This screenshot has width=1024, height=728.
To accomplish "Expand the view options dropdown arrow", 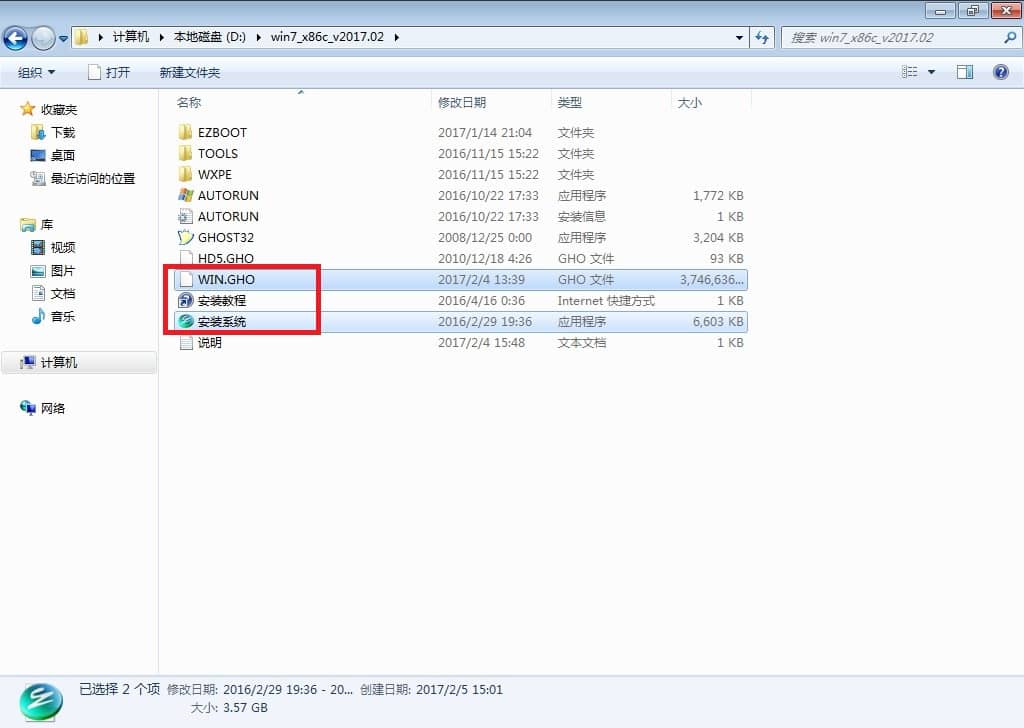I will (x=932, y=72).
